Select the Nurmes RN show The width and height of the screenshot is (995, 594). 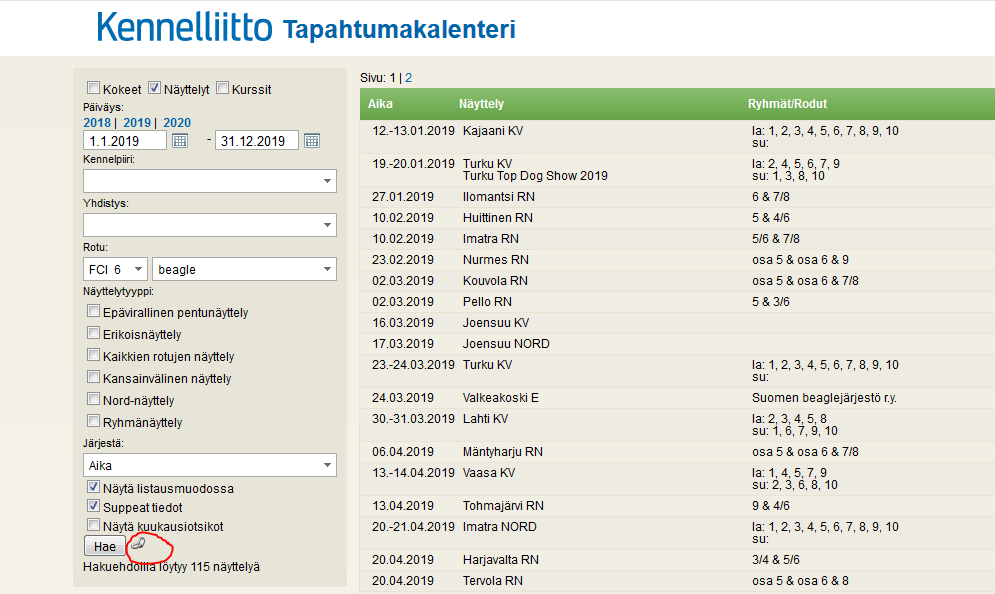tap(496, 260)
